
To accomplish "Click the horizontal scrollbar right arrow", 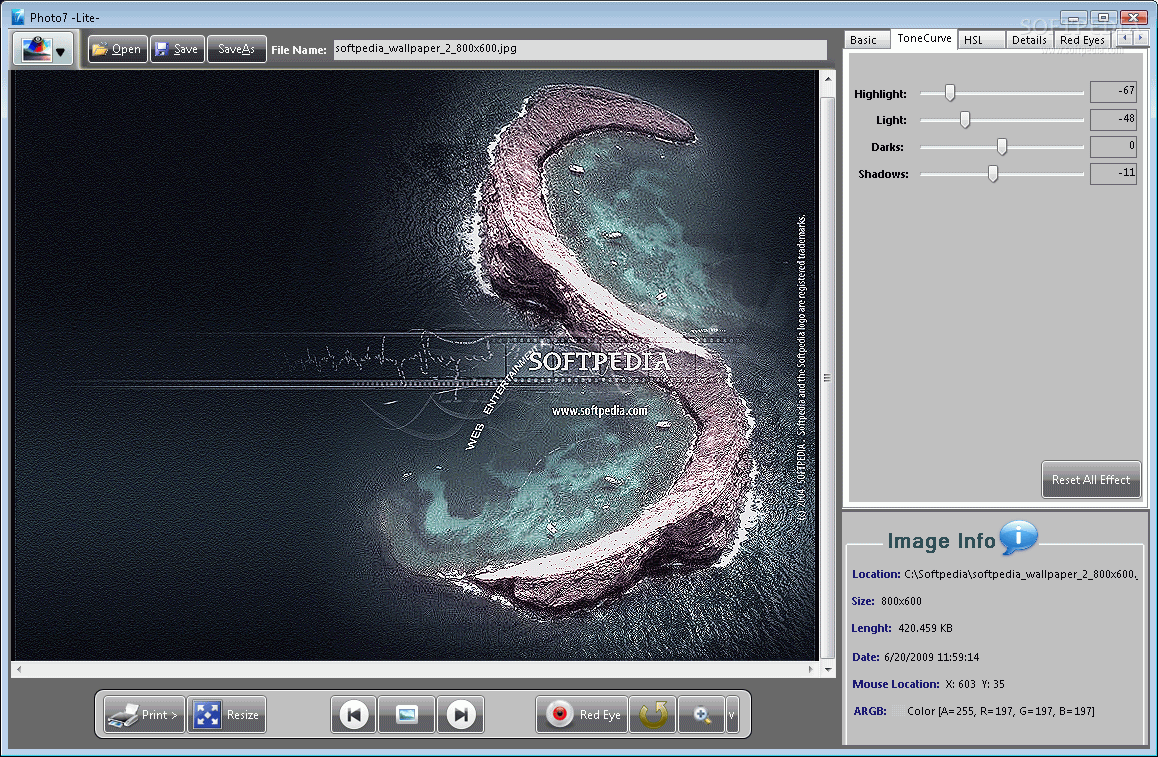I will tap(811, 669).
